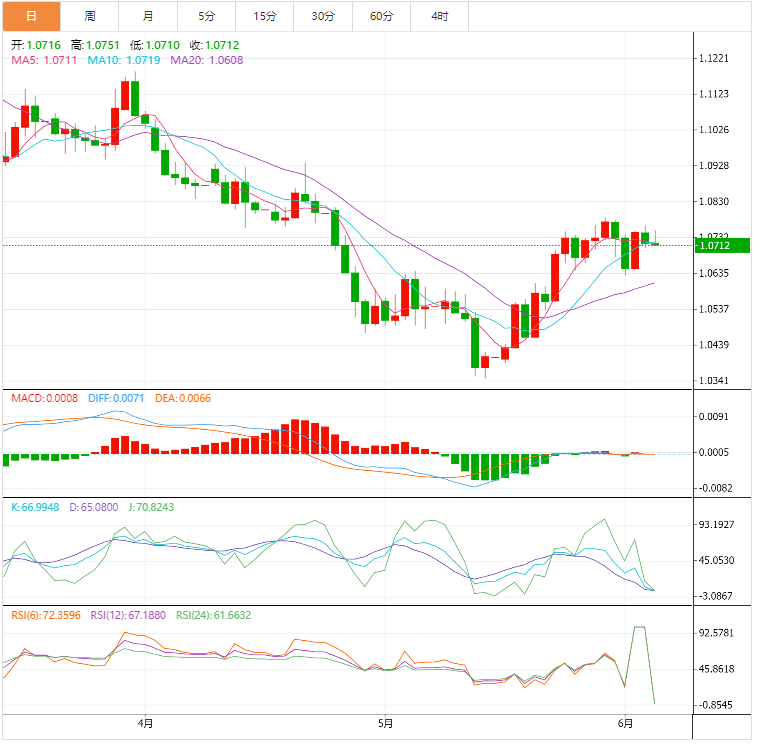Click the RSI(24) indicator label
This screenshot has width=760, height=746.
point(213,615)
